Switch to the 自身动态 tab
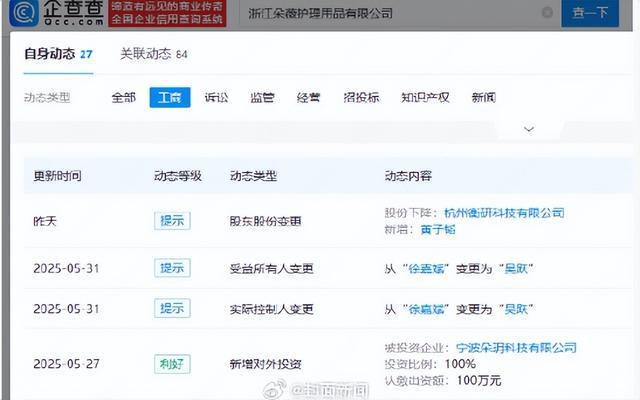 pos(58,54)
